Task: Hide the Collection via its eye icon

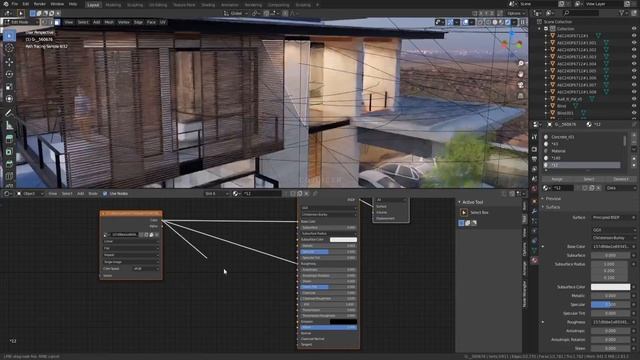Action: [x=634, y=29]
